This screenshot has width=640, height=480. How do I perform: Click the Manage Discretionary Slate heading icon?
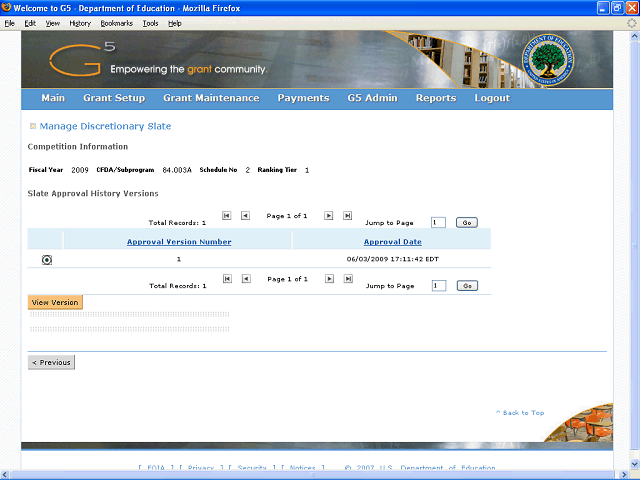(33, 126)
